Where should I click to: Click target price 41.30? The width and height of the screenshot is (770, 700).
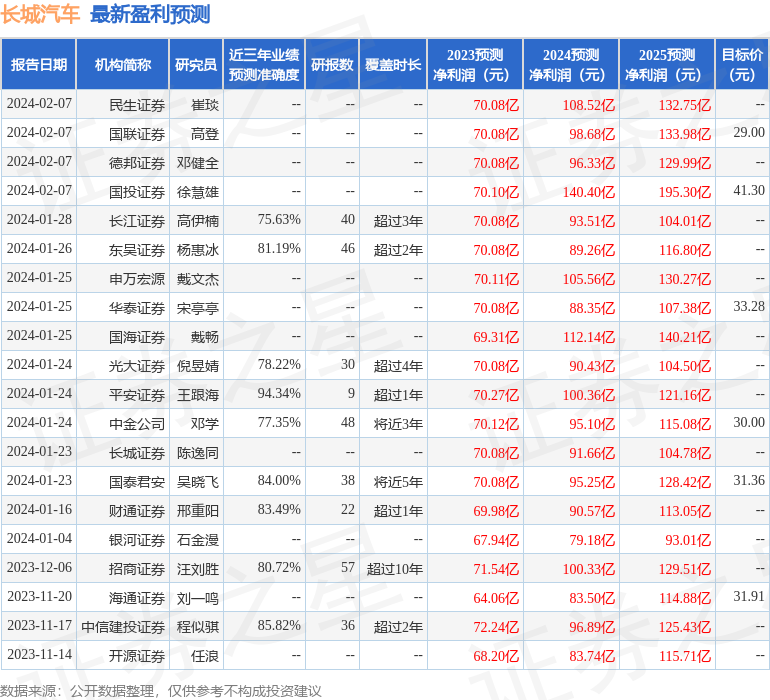click(749, 190)
